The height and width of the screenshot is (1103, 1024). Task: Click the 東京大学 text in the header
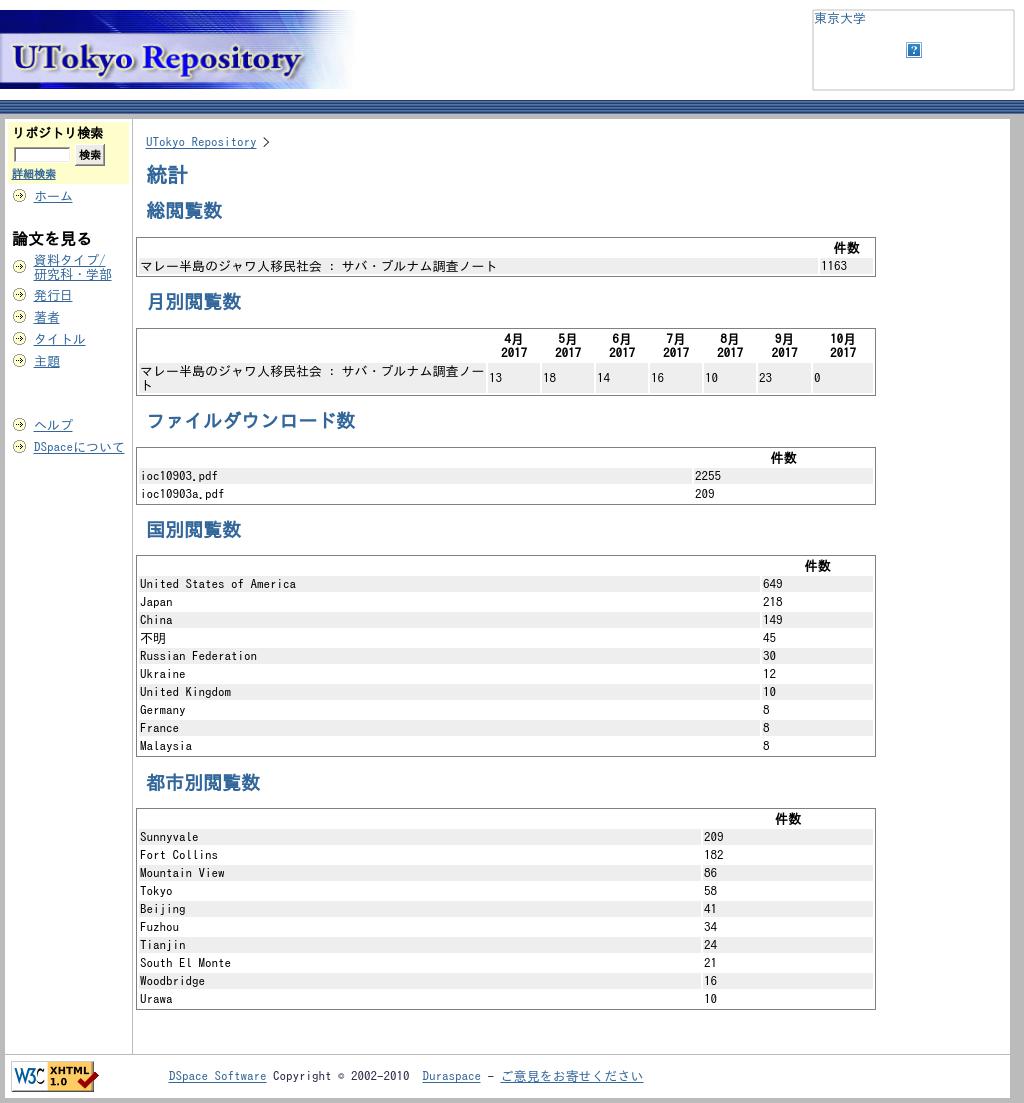click(840, 18)
